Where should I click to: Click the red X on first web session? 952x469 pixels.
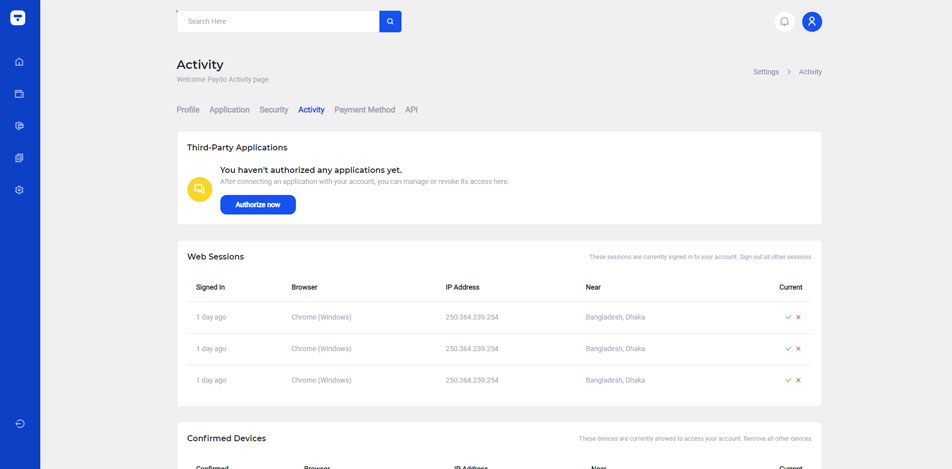coord(798,317)
